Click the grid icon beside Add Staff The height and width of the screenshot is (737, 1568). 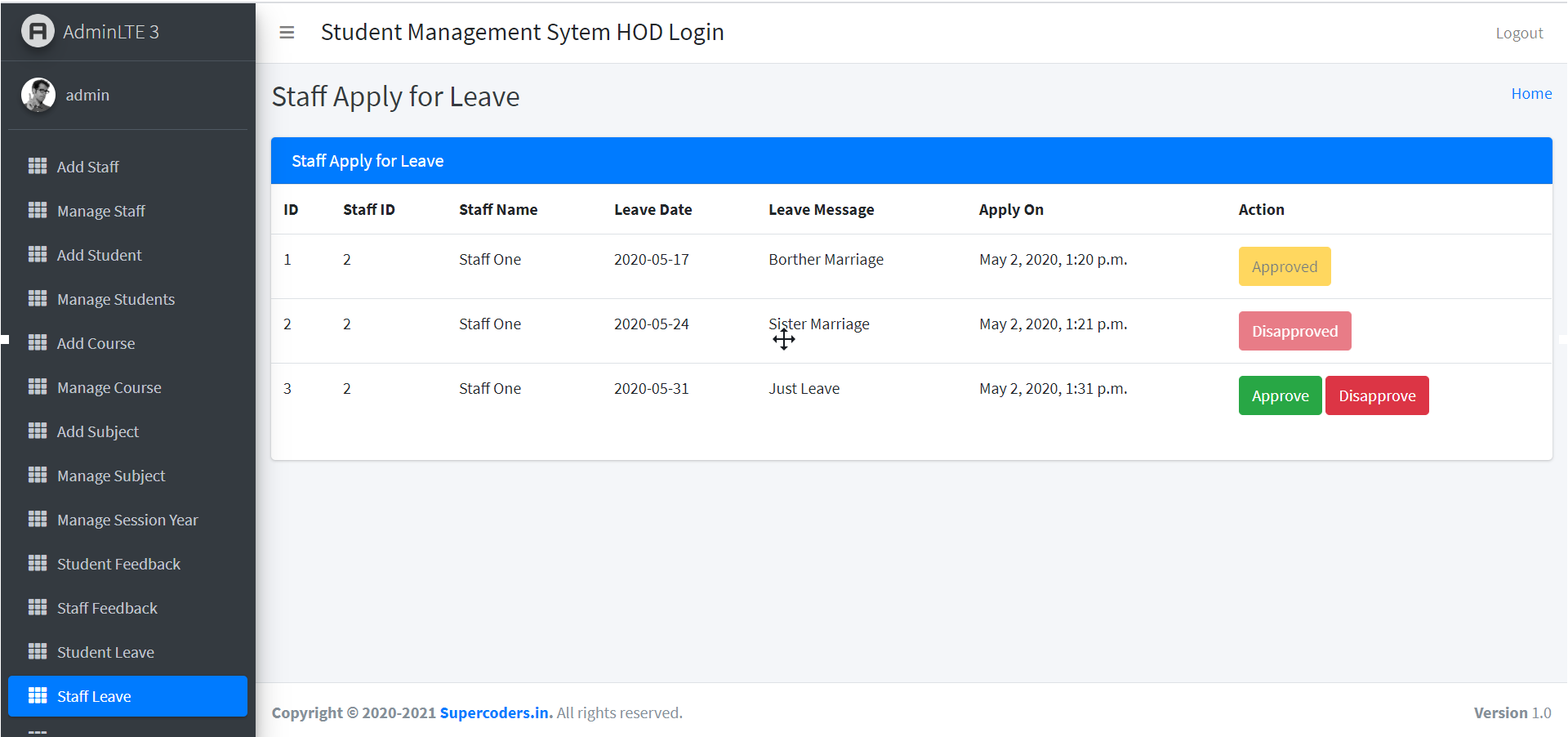[38, 167]
